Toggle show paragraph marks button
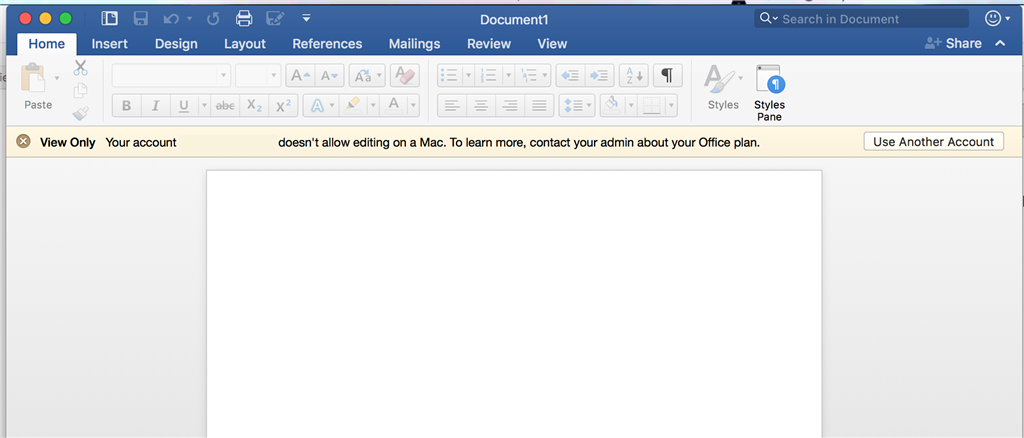The width and height of the screenshot is (1024, 438). click(x=667, y=76)
